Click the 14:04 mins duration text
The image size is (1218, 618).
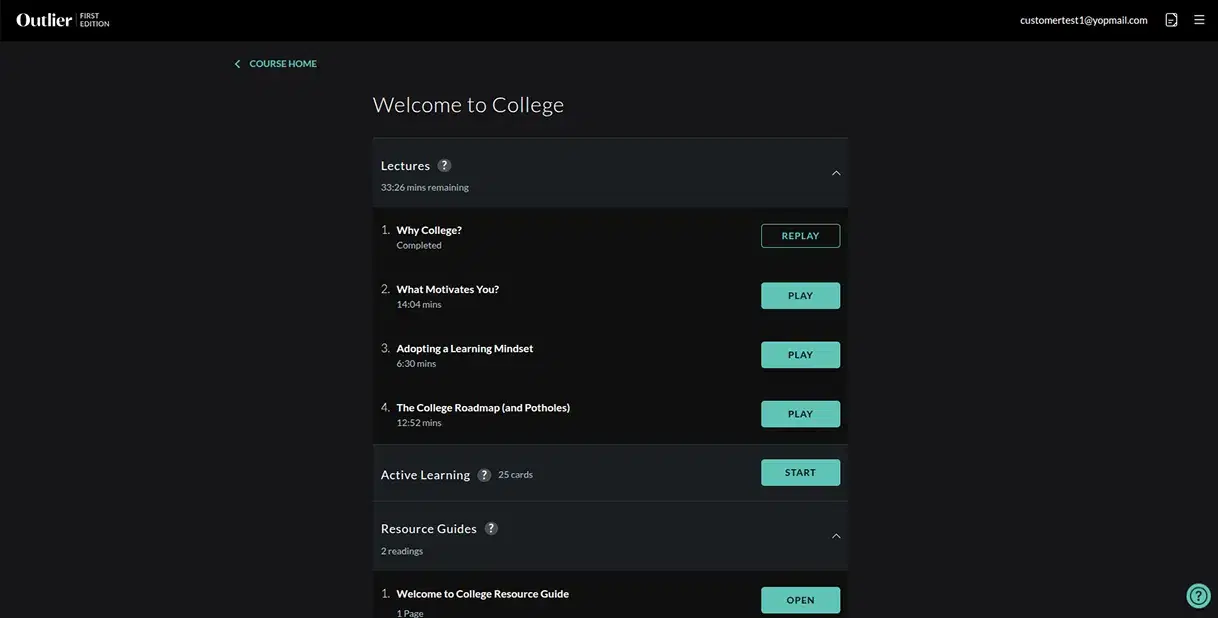pos(419,304)
